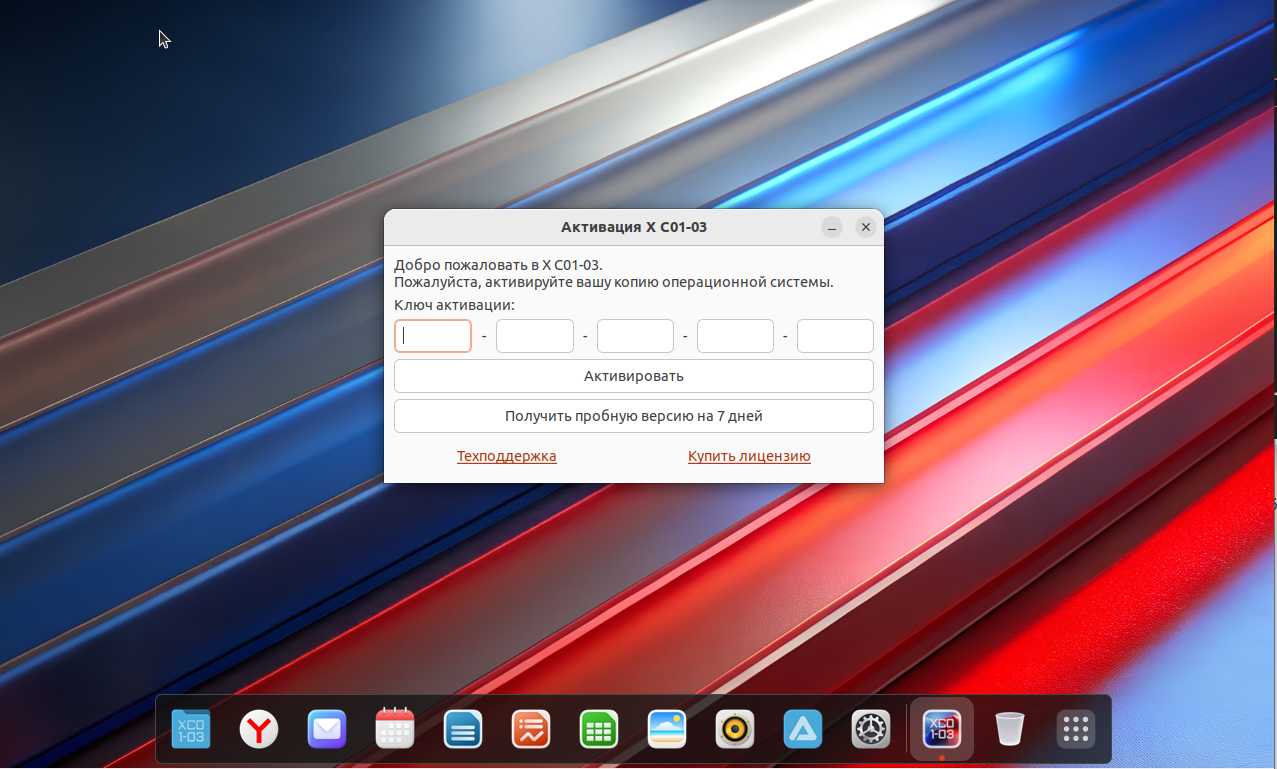Open the XC01-03 file manager folder icon
This screenshot has height=769, width=1277.
[191, 729]
